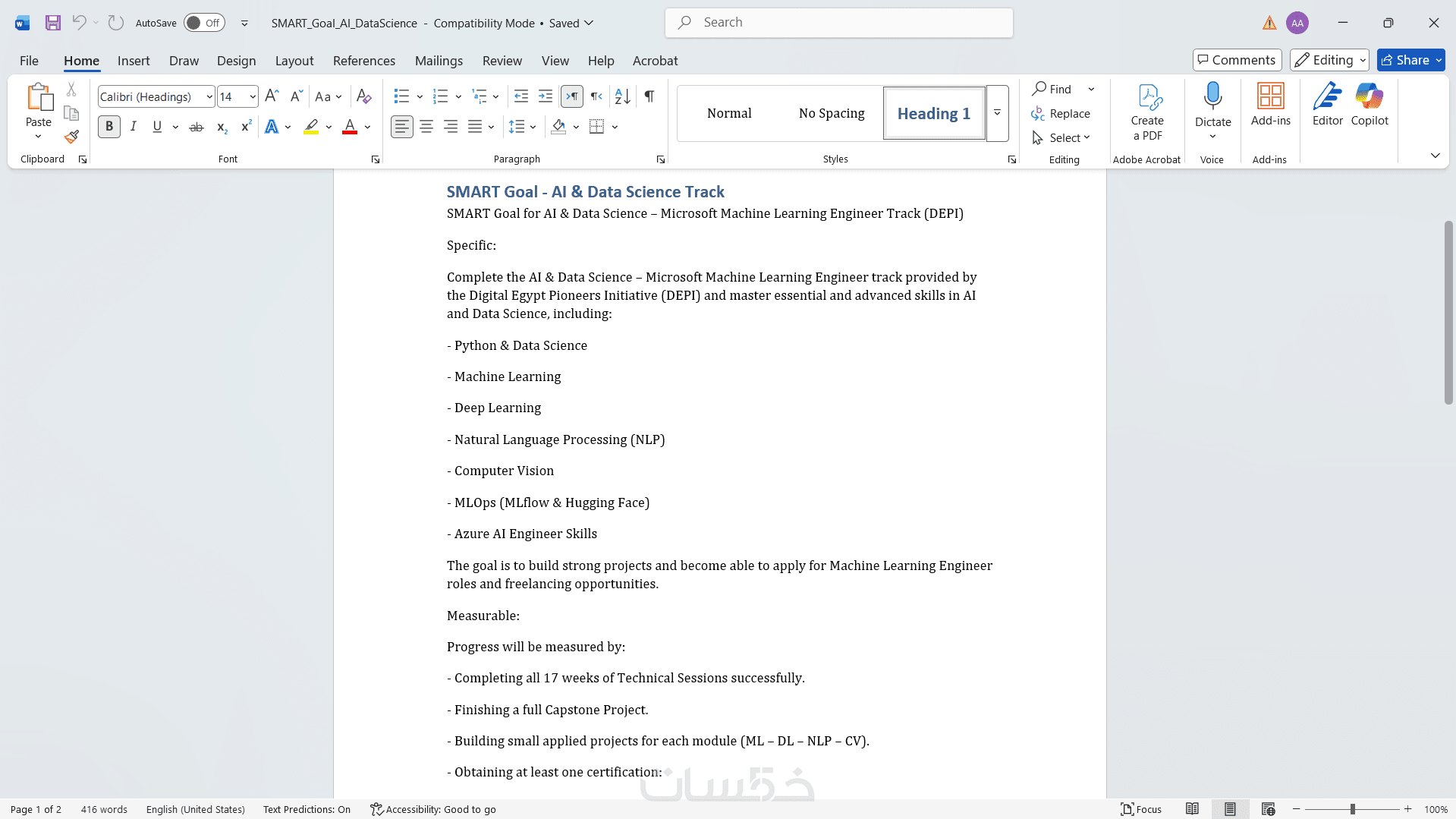Open the Review tab
This screenshot has width=1456, height=819.
[x=502, y=61]
